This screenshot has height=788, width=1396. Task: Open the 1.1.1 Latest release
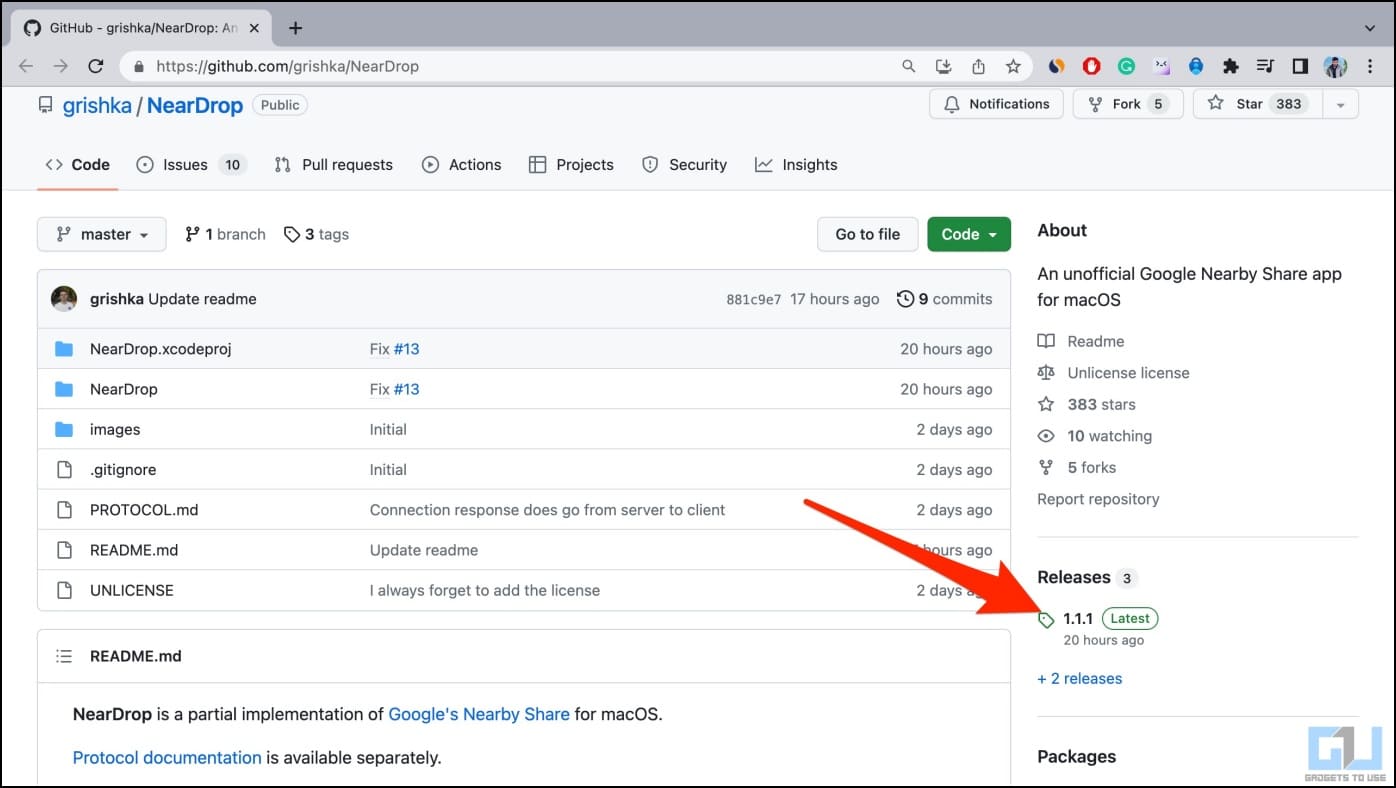click(1110, 619)
